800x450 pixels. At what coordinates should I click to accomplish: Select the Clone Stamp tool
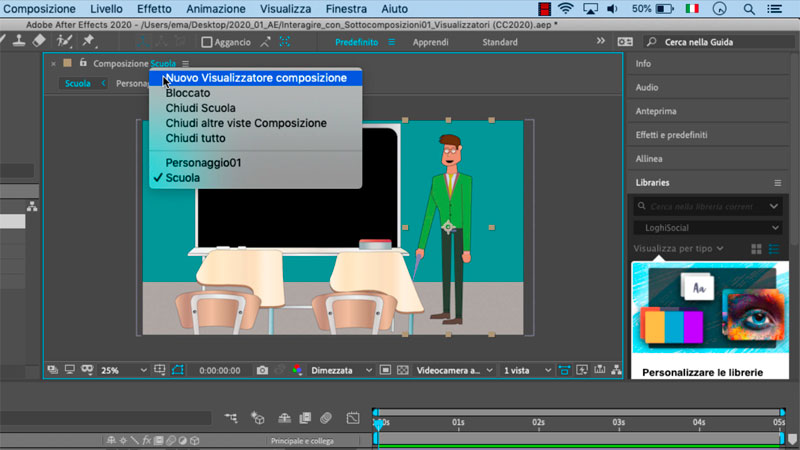click(19, 41)
